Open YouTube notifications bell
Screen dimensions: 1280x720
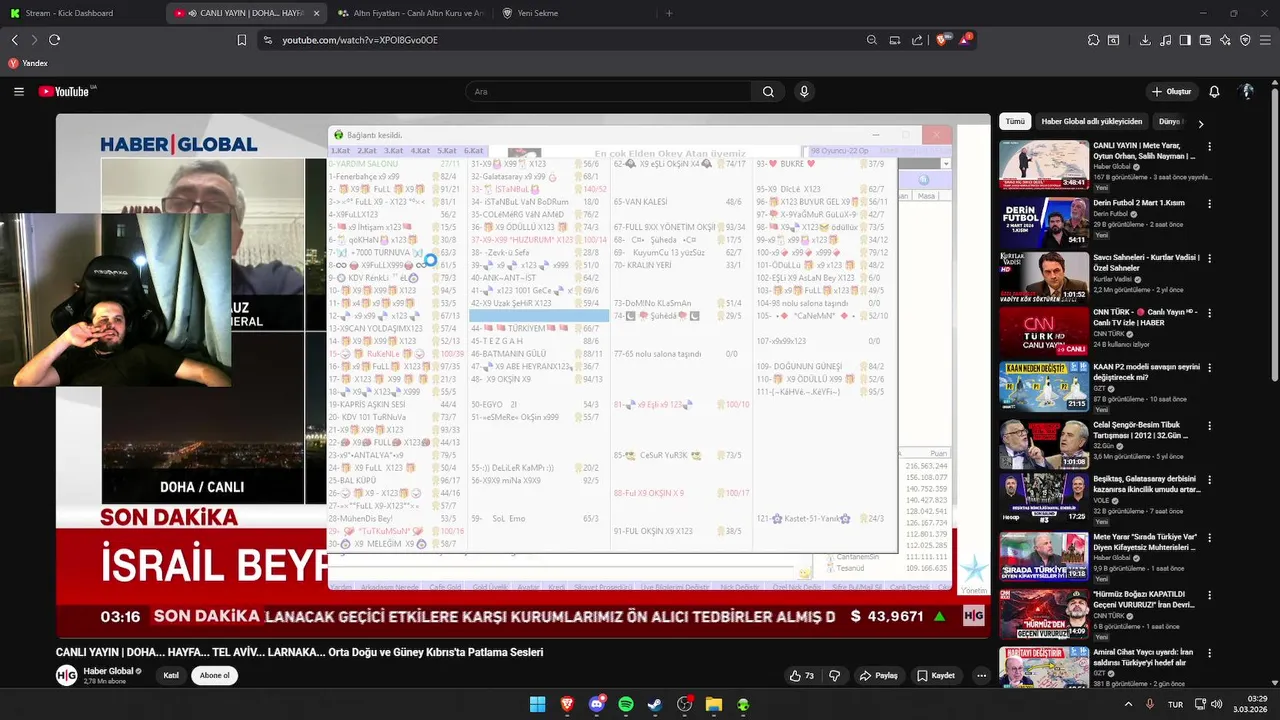click(x=1214, y=91)
